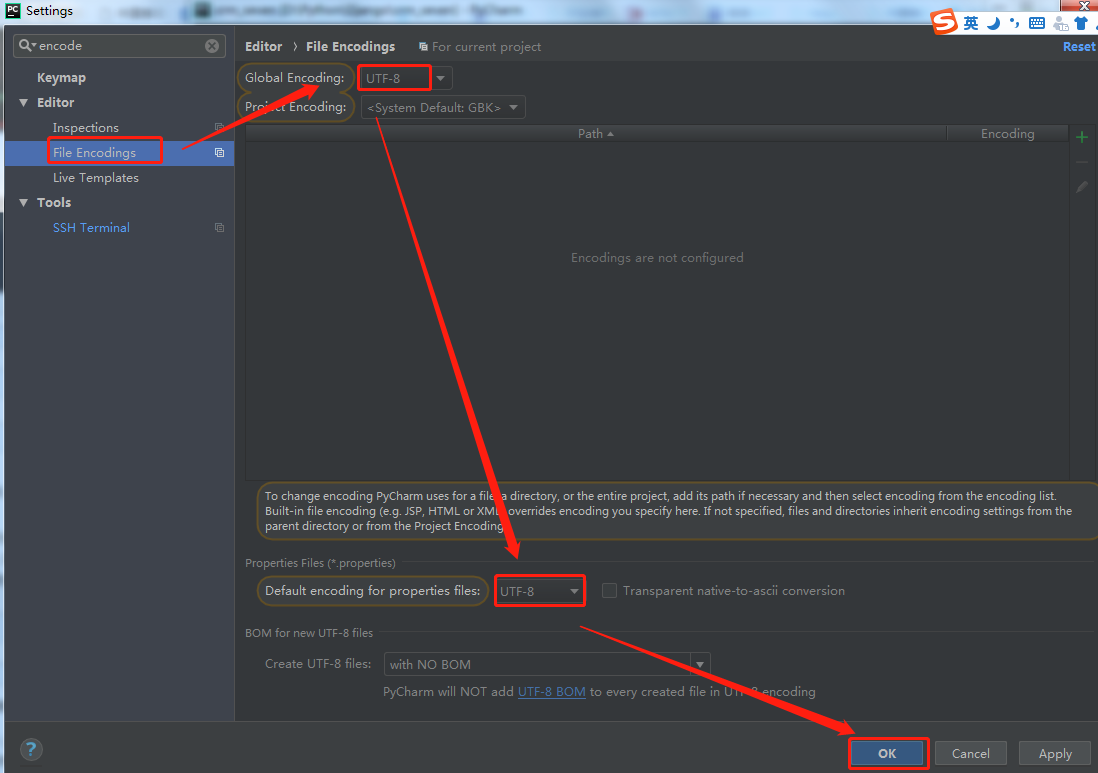Select File Encodings settings page
Image resolution: width=1098 pixels, height=773 pixels.
point(95,153)
